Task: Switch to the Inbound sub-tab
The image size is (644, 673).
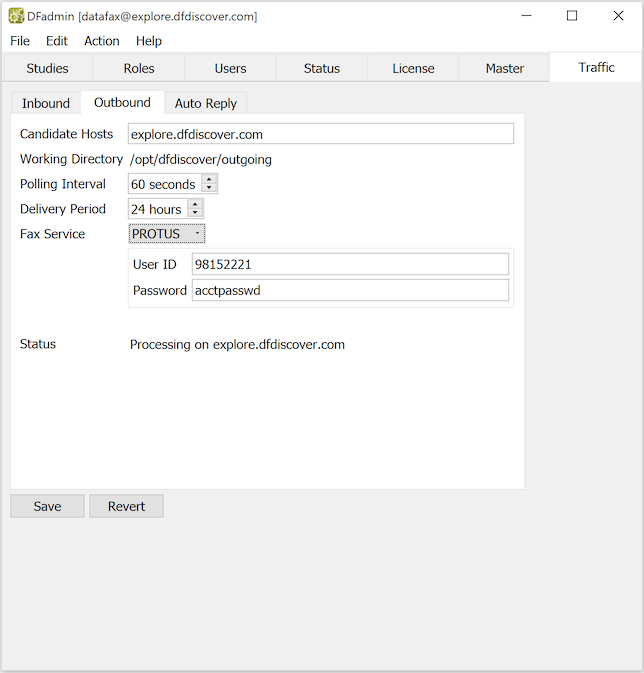Action: [46, 103]
